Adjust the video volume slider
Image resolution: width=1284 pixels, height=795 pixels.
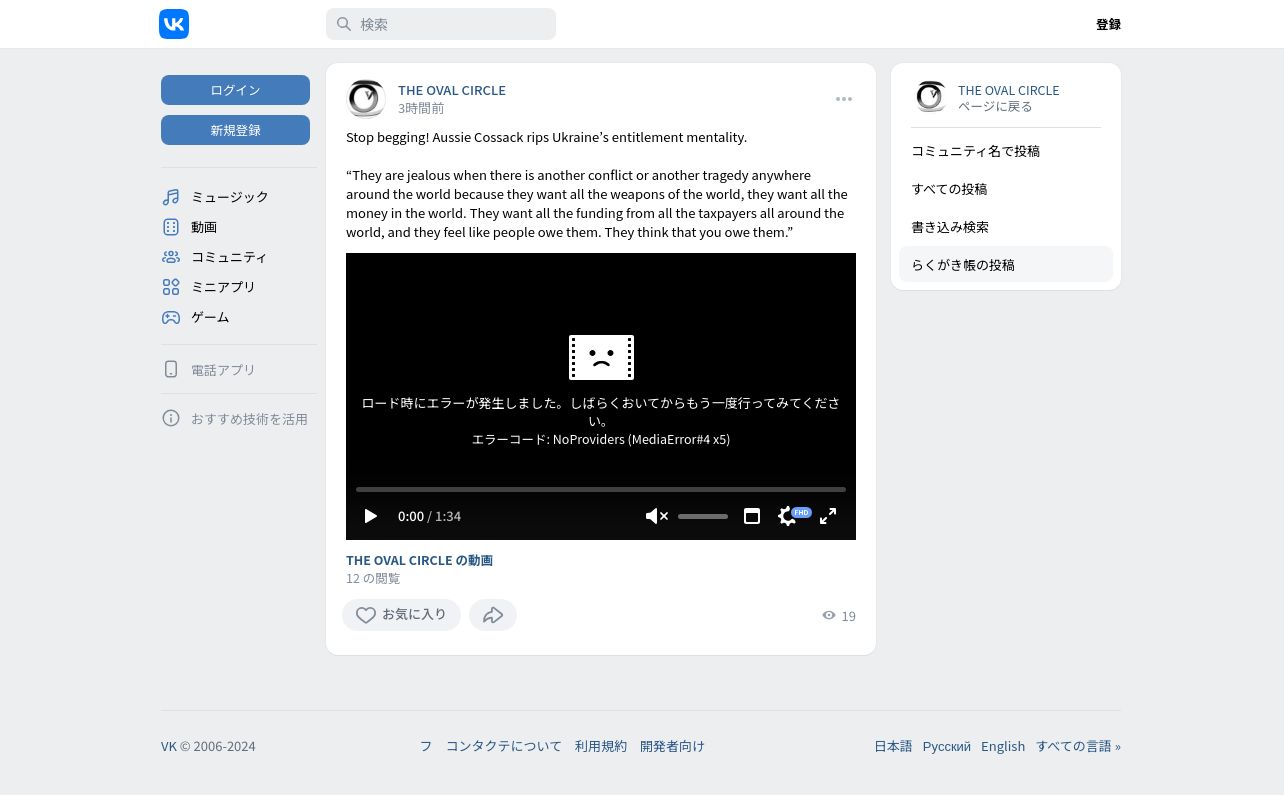pos(703,516)
